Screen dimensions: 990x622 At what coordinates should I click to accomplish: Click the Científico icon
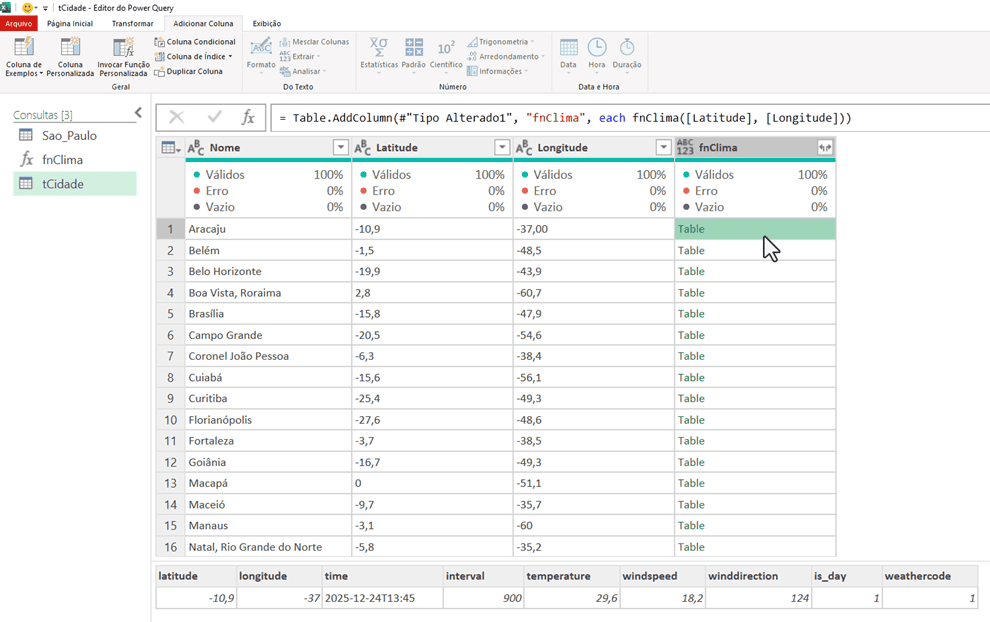446,48
